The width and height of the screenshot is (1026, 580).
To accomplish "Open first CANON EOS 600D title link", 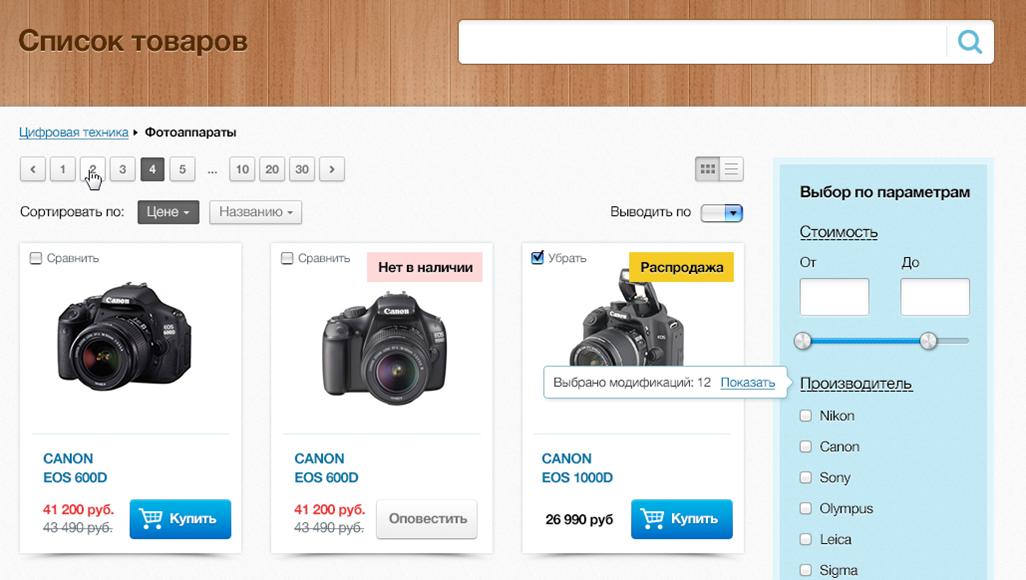I will (x=75, y=468).
